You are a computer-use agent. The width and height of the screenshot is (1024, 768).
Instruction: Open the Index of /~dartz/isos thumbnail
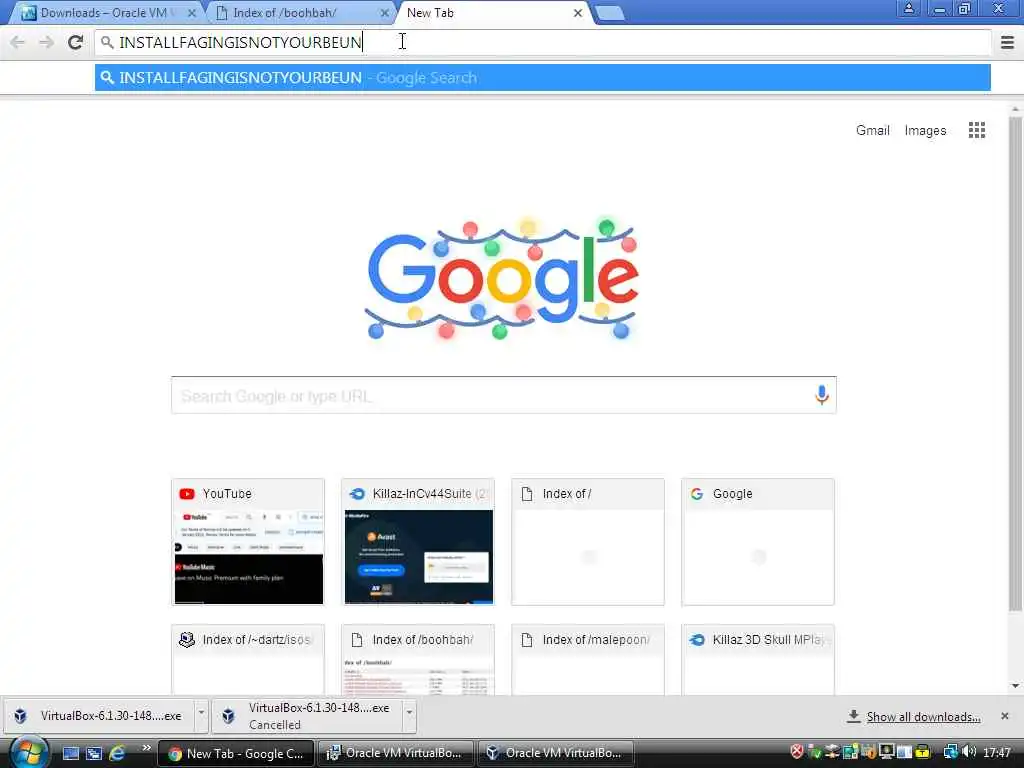[x=248, y=660]
